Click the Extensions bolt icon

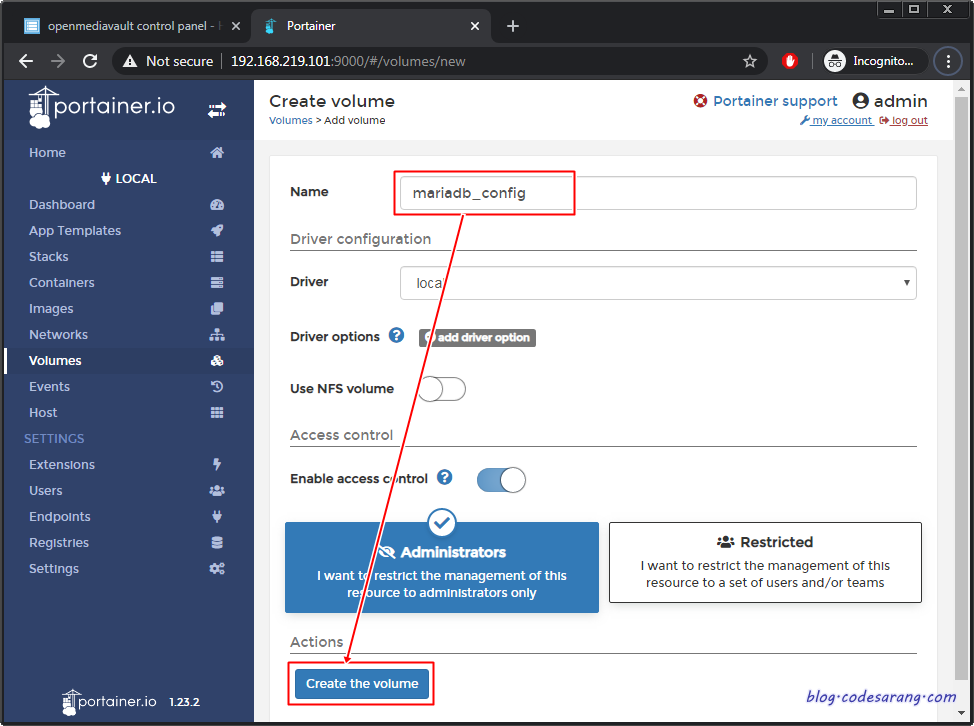[217, 465]
